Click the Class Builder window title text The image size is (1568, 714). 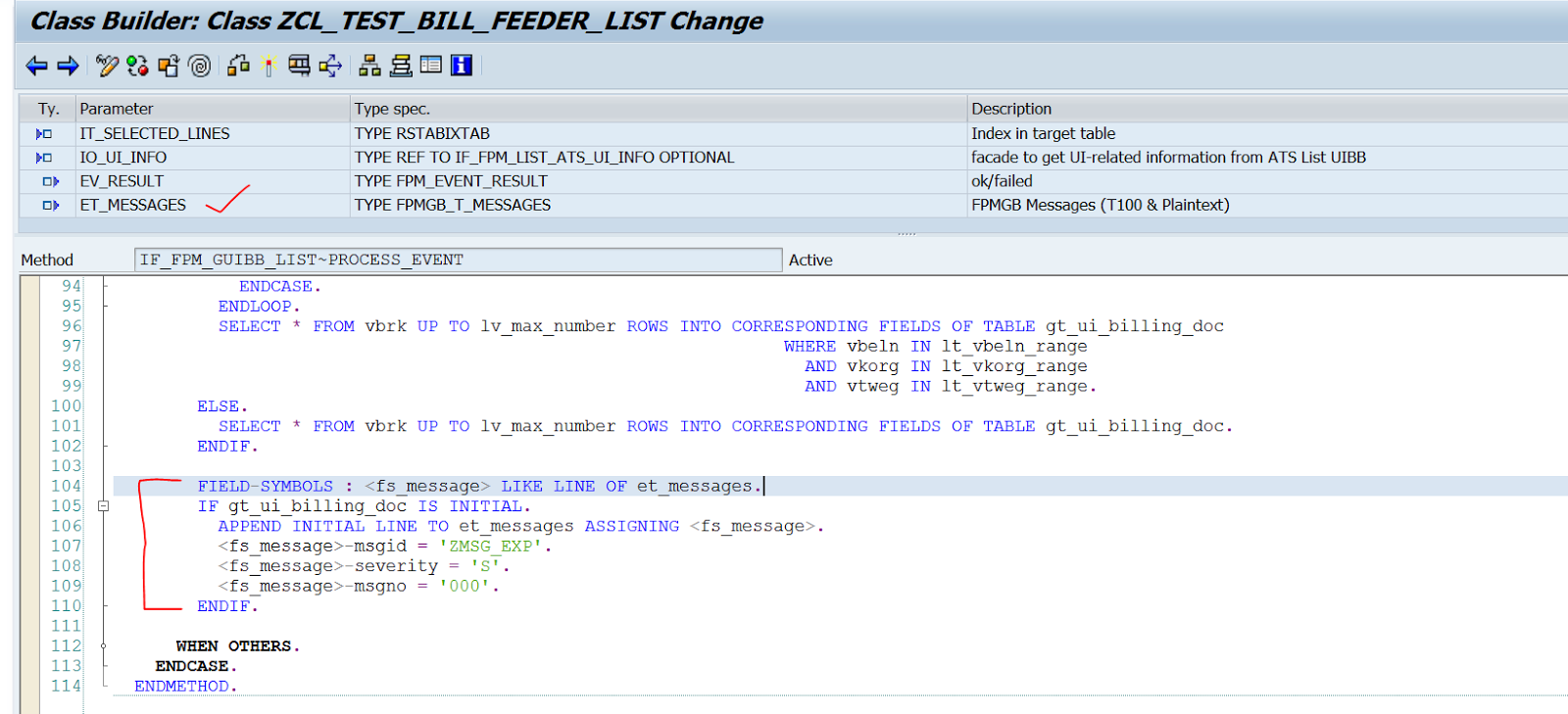tap(397, 21)
